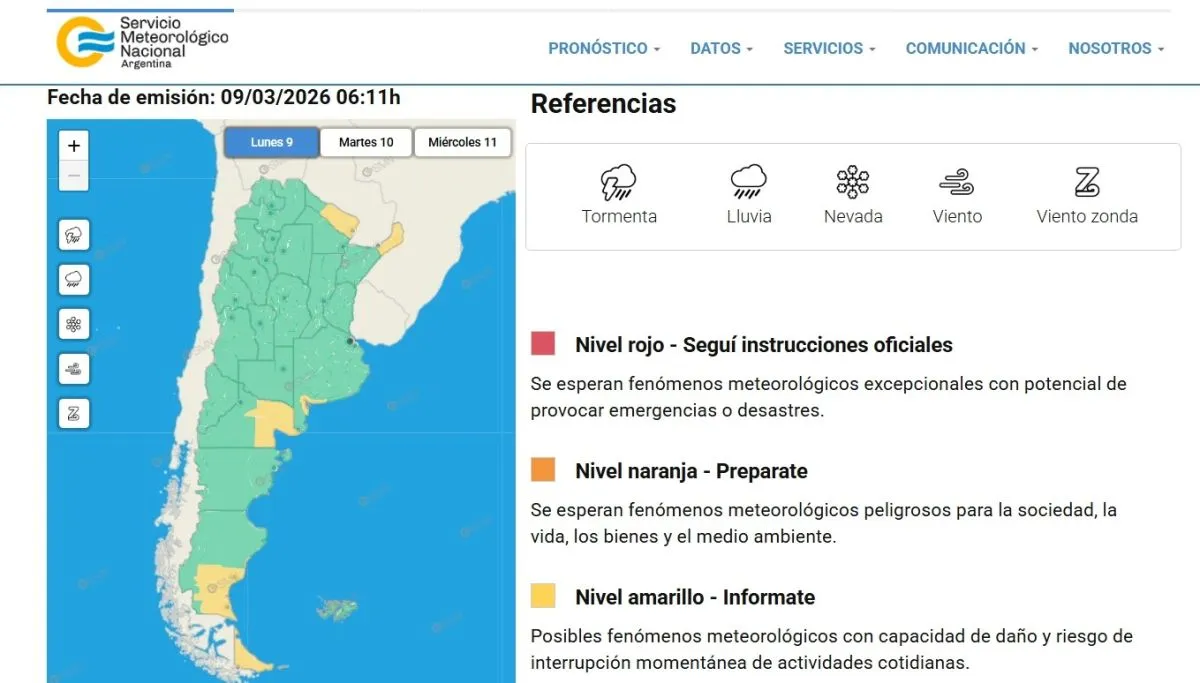Click the Servicio Meteorológico Nacional logo
1200x683 pixels.
[140, 41]
